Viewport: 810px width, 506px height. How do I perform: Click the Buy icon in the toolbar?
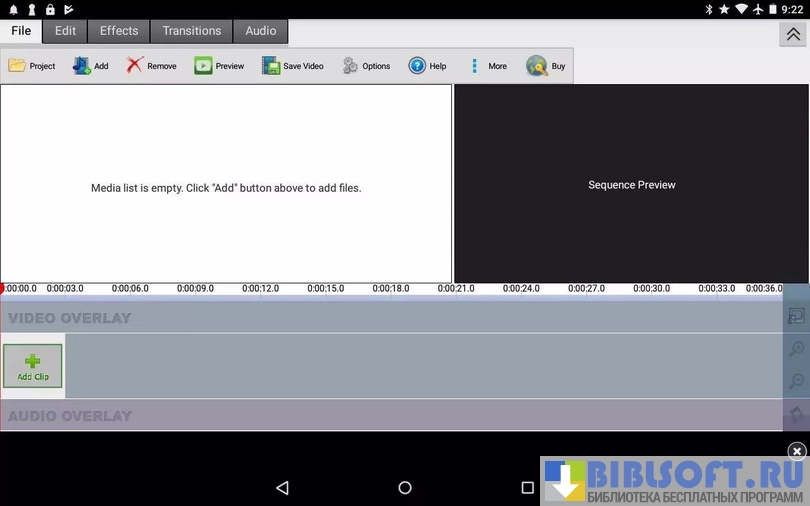pyautogui.click(x=546, y=66)
